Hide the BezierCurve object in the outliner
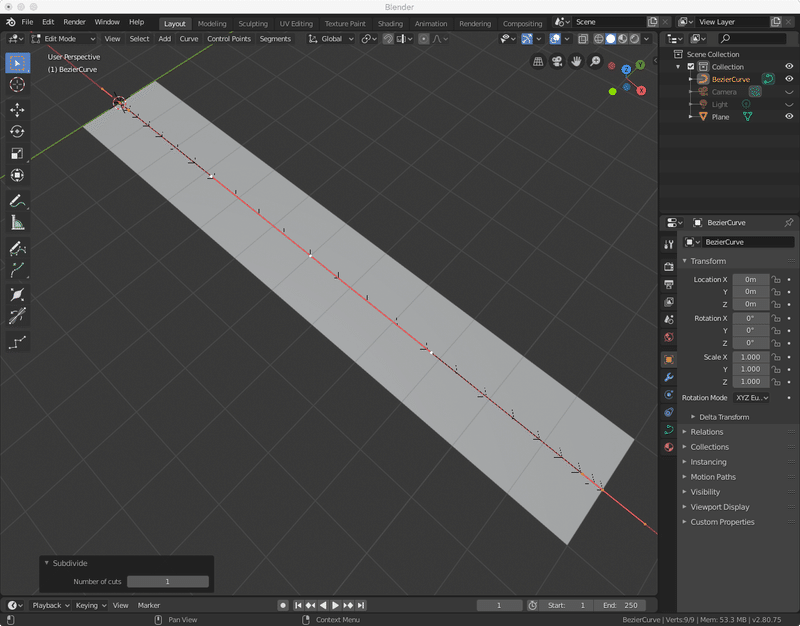The width and height of the screenshot is (800, 626). pos(788,79)
